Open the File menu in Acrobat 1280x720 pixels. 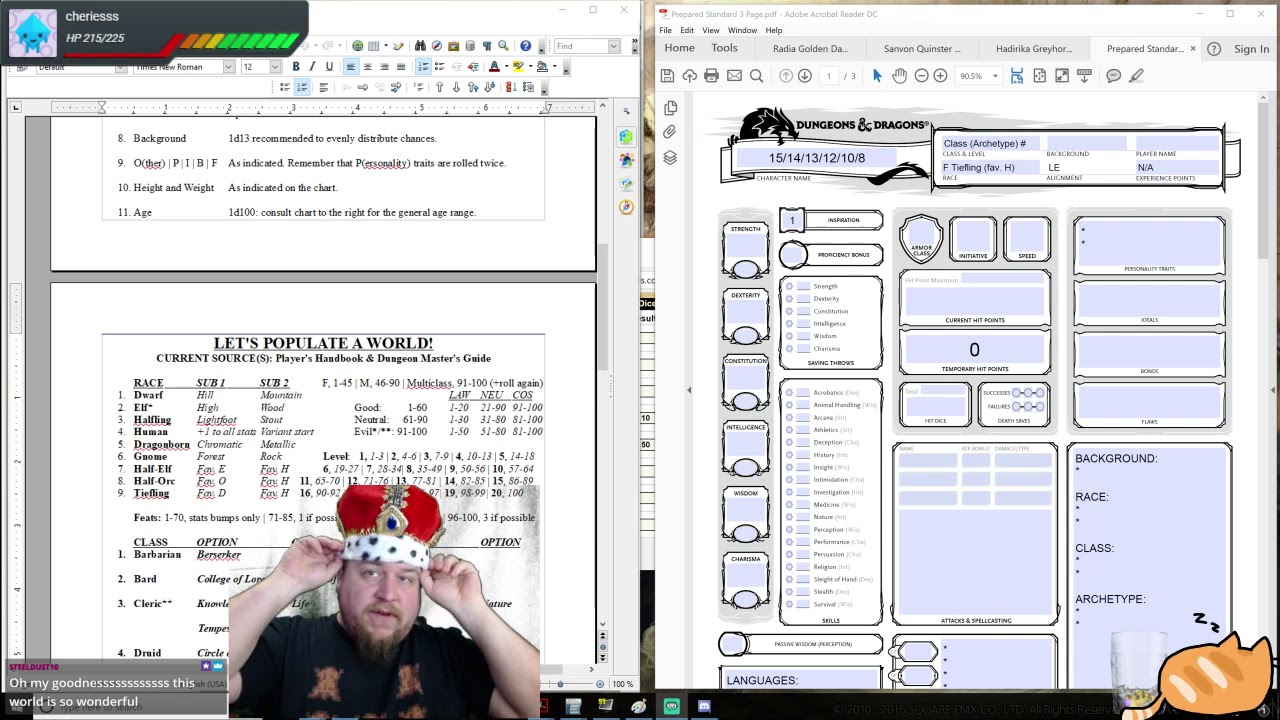point(665,30)
